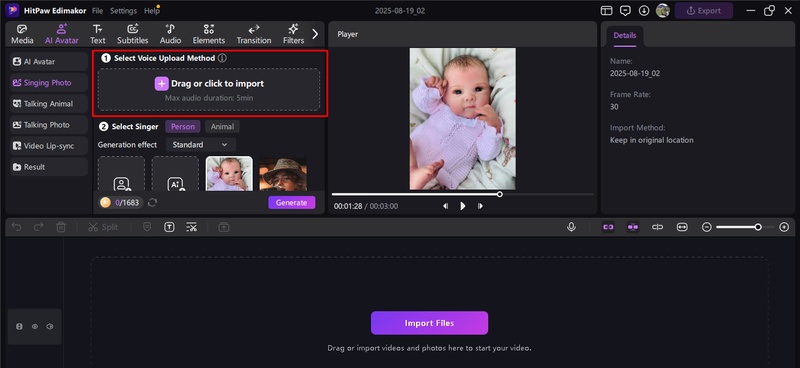Click the Redo icon in the timeline toolbar
The width and height of the screenshot is (800, 368).
[x=39, y=227]
